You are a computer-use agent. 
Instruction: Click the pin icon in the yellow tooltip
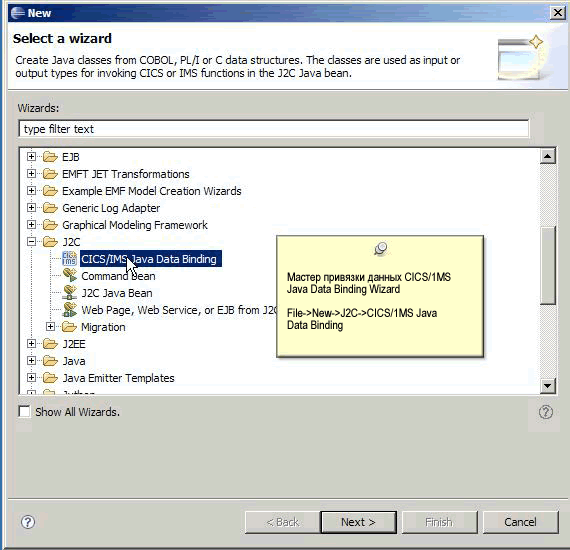[x=381, y=249]
